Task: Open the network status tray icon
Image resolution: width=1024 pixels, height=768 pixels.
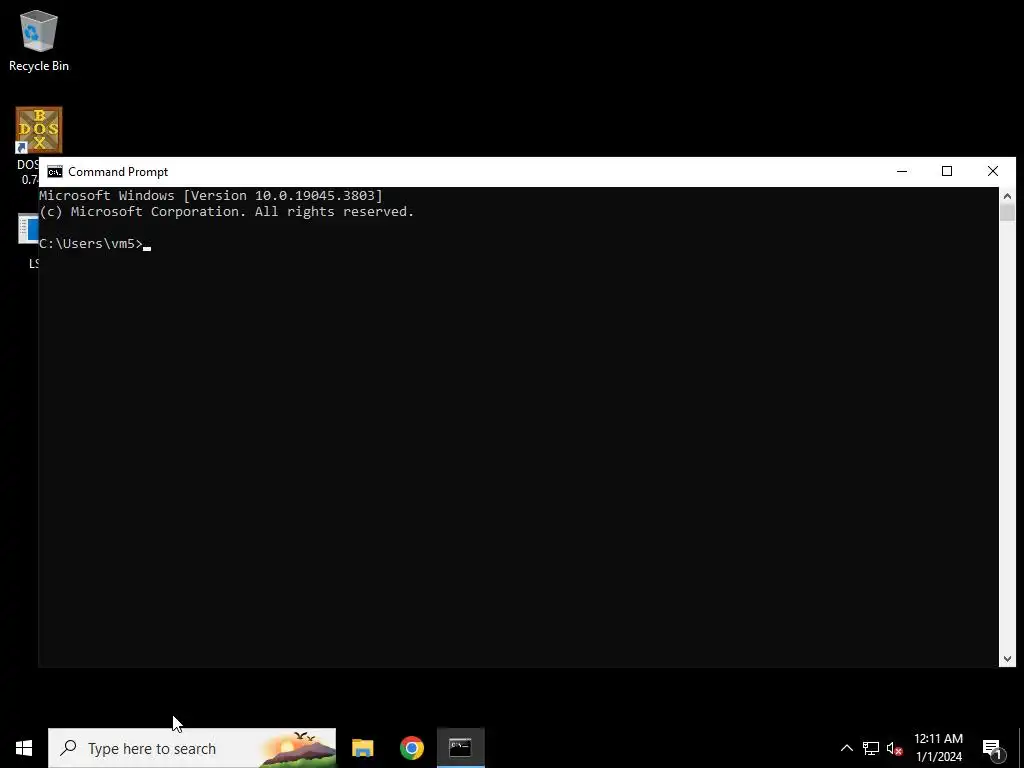Action: coord(871,748)
